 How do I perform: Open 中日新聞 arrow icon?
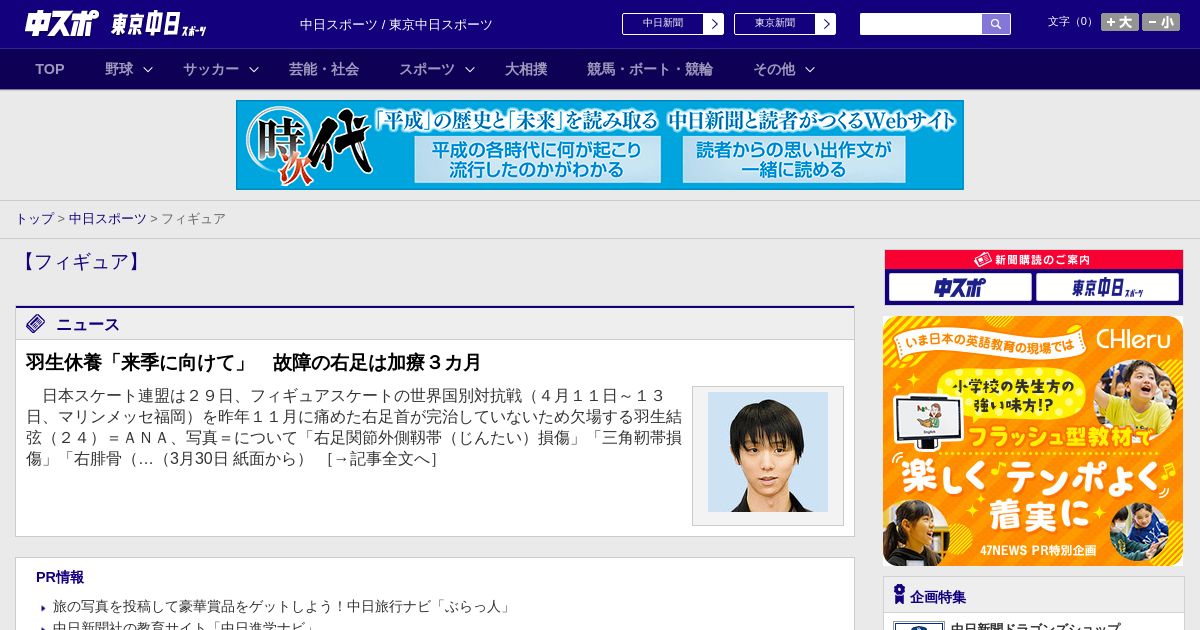tap(714, 24)
